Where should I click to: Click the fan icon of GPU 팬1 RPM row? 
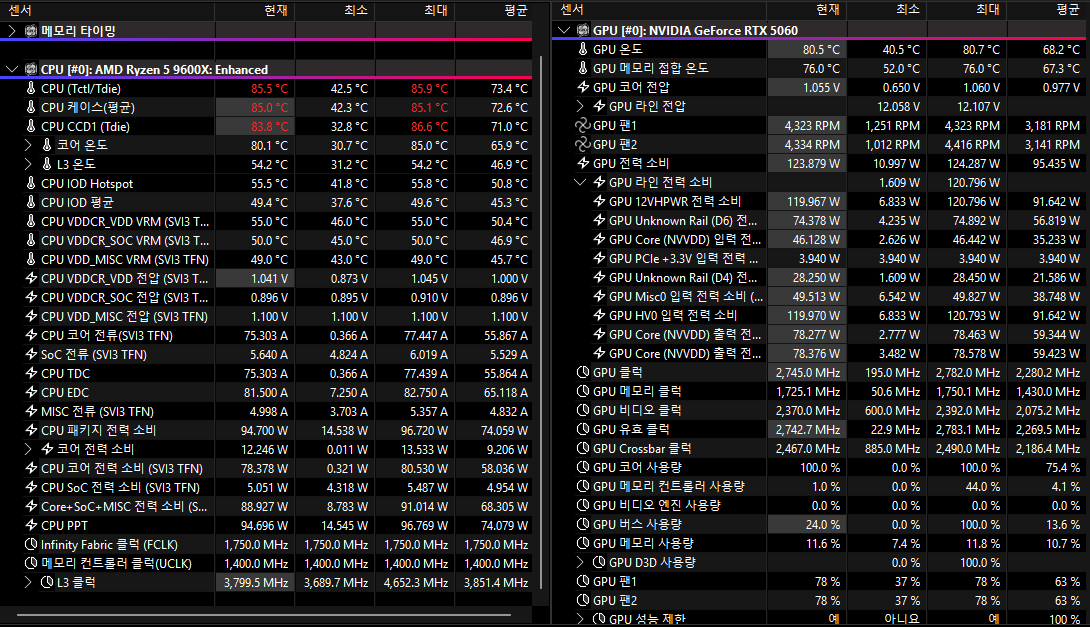583,125
